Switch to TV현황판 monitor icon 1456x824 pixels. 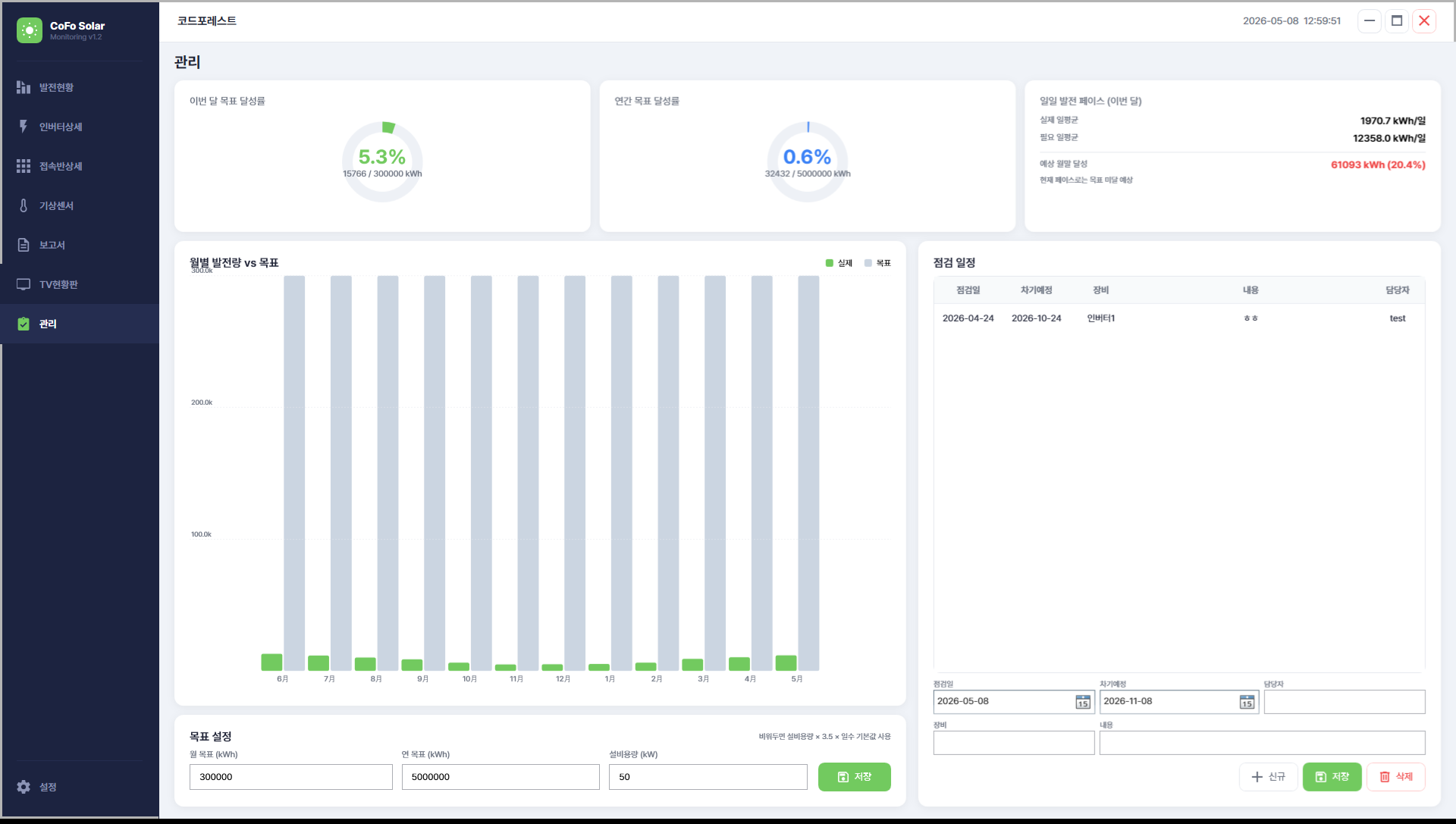(24, 284)
